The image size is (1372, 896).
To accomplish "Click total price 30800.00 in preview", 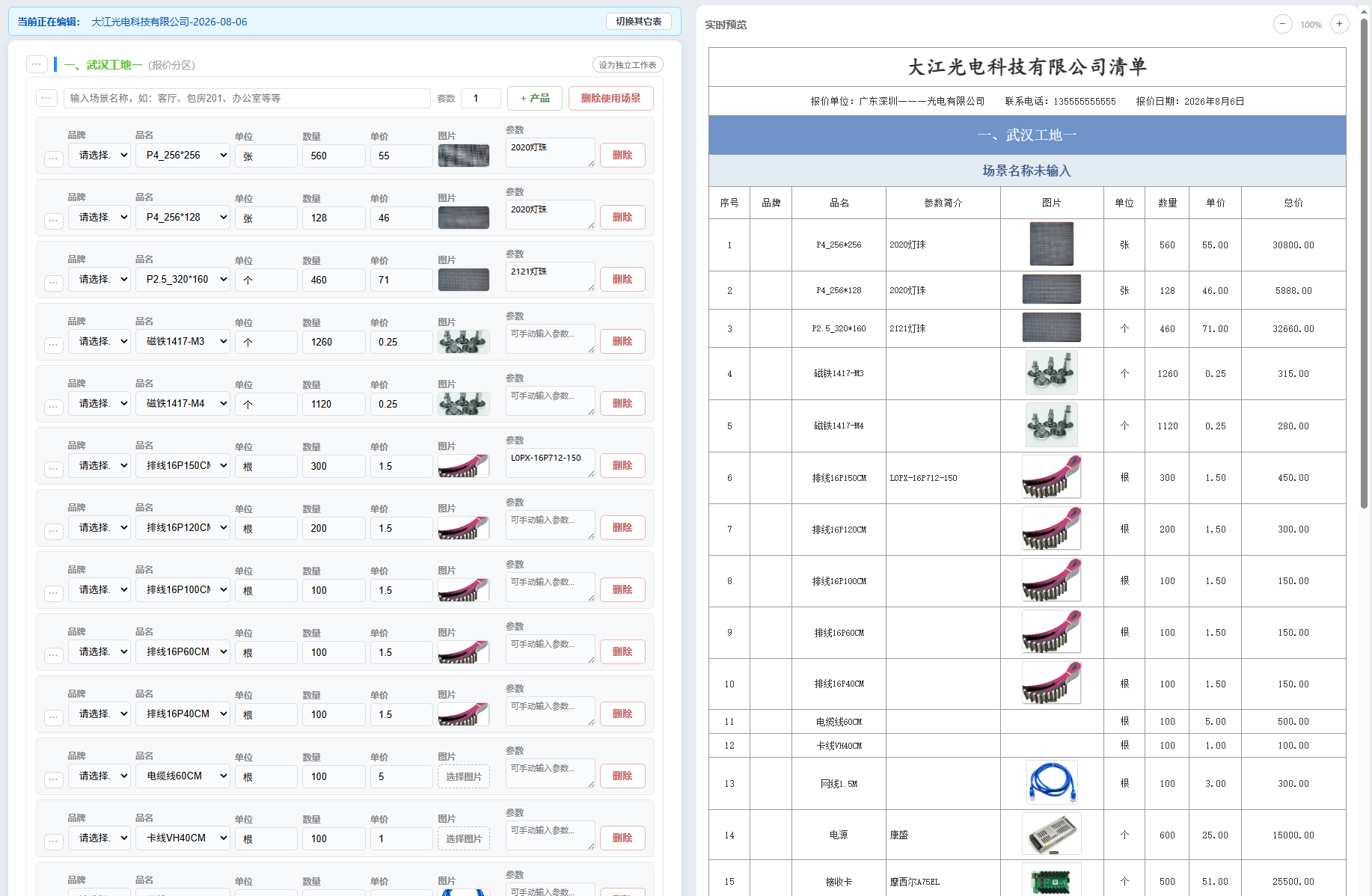I will [1293, 245].
